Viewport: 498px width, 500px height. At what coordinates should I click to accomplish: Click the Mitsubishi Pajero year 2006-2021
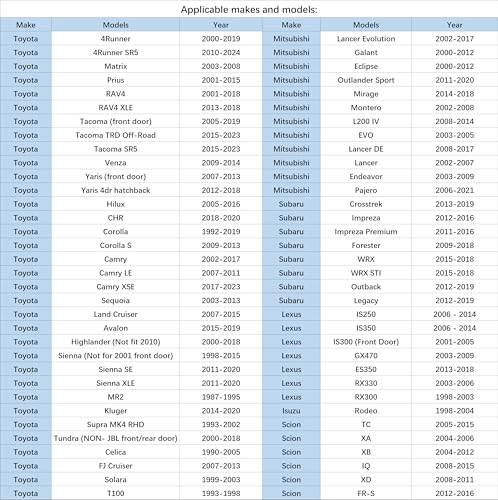point(454,190)
